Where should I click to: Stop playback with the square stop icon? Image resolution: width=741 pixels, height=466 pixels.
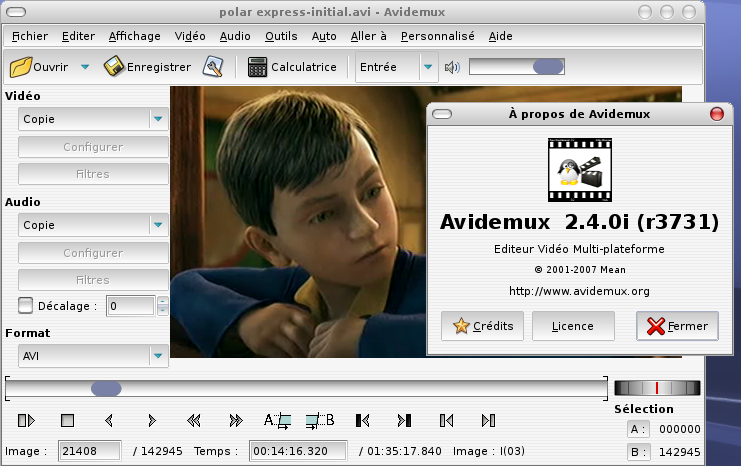[x=68, y=420]
